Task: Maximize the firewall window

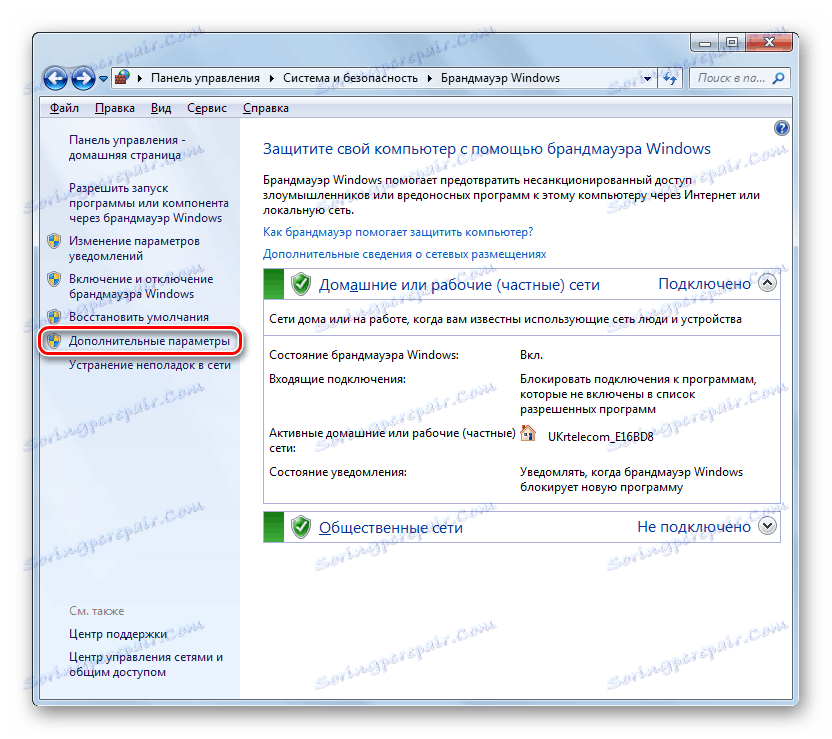Action: (x=732, y=43)
